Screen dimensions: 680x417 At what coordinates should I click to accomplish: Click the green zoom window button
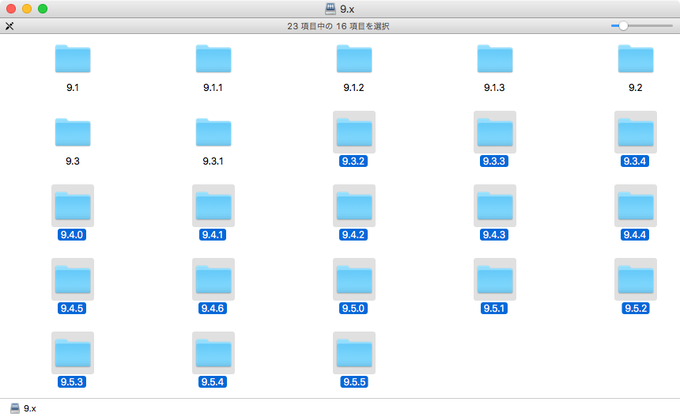[42, 9]
